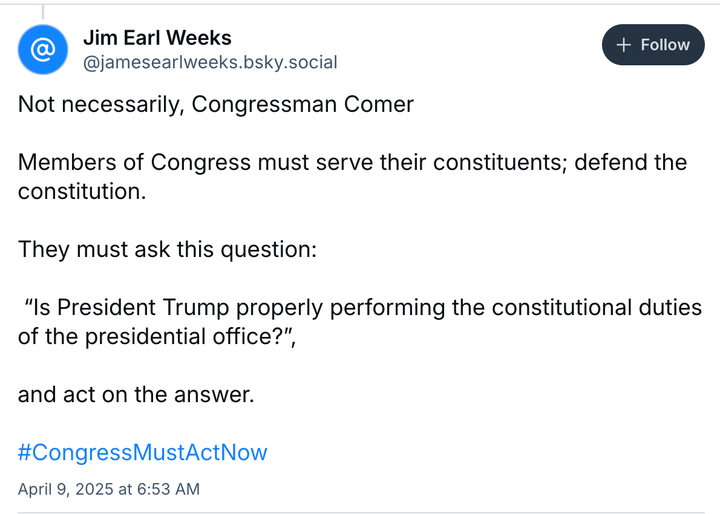The width and height of the screenshot is (720, 514).
Task: Click the 'defend the' text after semicolon
Action: pos(630,162)
